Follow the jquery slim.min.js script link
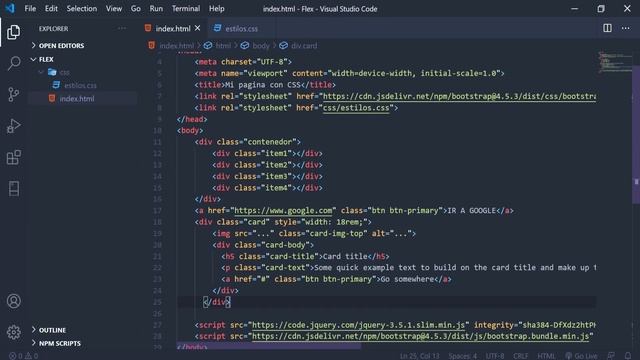The width and height of the screenshot is (640, 360). click(x=358, y=325)
